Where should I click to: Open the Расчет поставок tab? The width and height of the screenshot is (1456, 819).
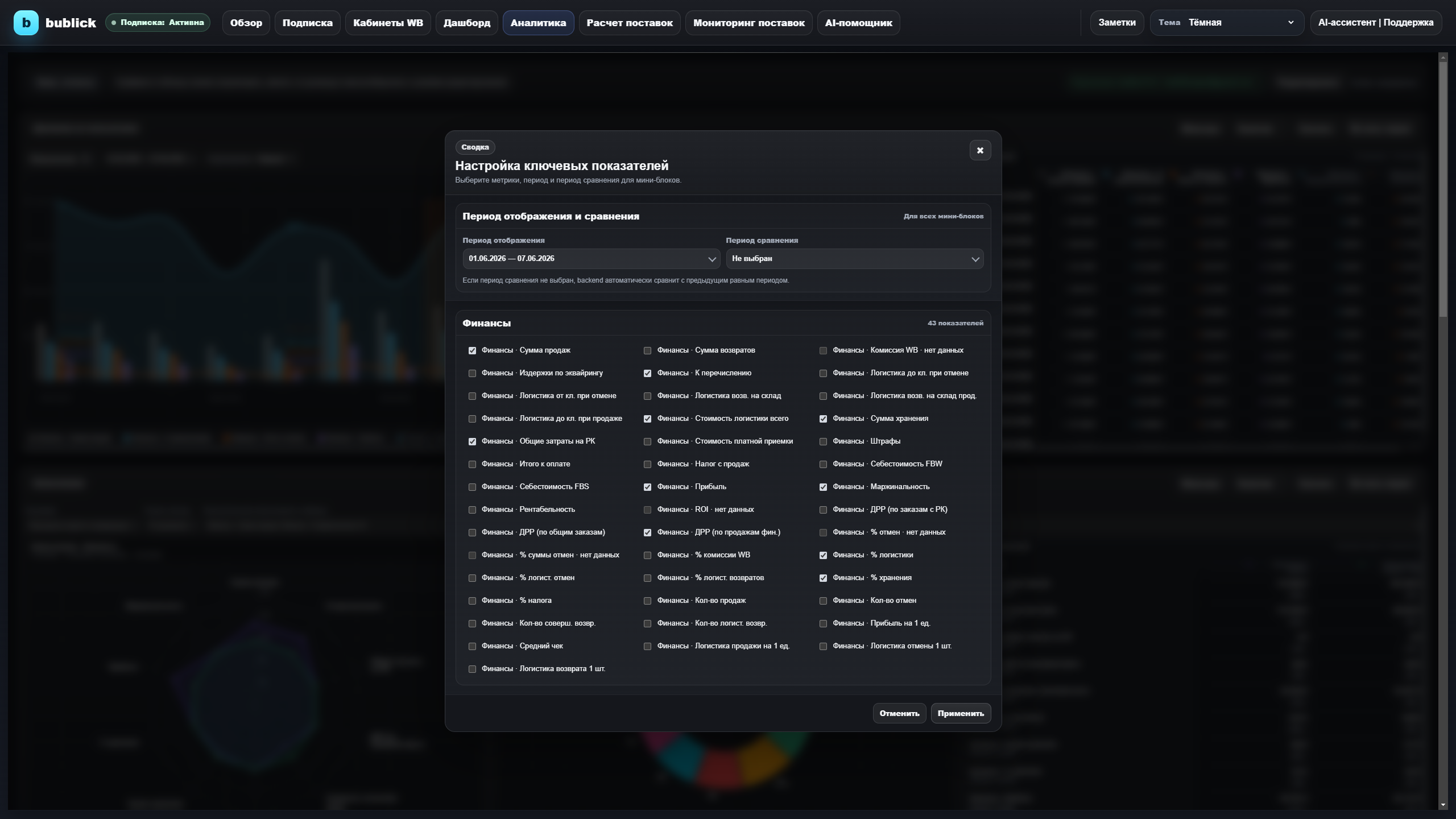629,23
